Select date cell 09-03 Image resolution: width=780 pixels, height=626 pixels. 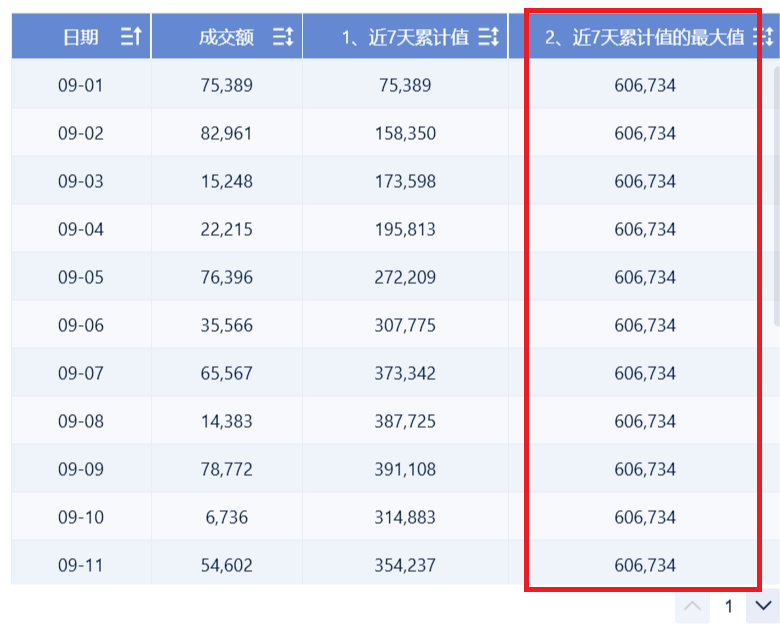pyautogui.click(x=81, y=181)
